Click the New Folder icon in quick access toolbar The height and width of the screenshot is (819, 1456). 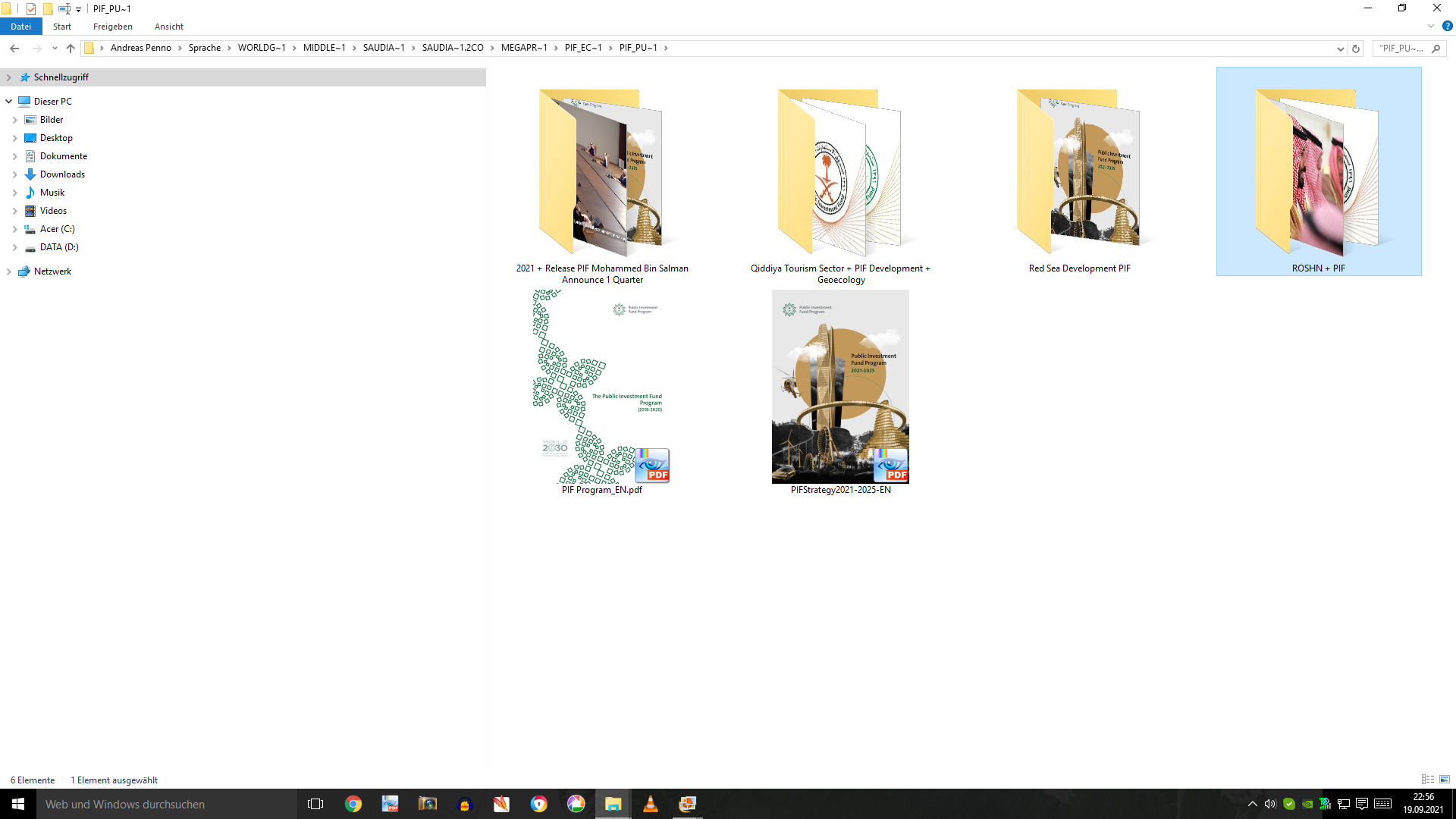[x=47, y=9]
